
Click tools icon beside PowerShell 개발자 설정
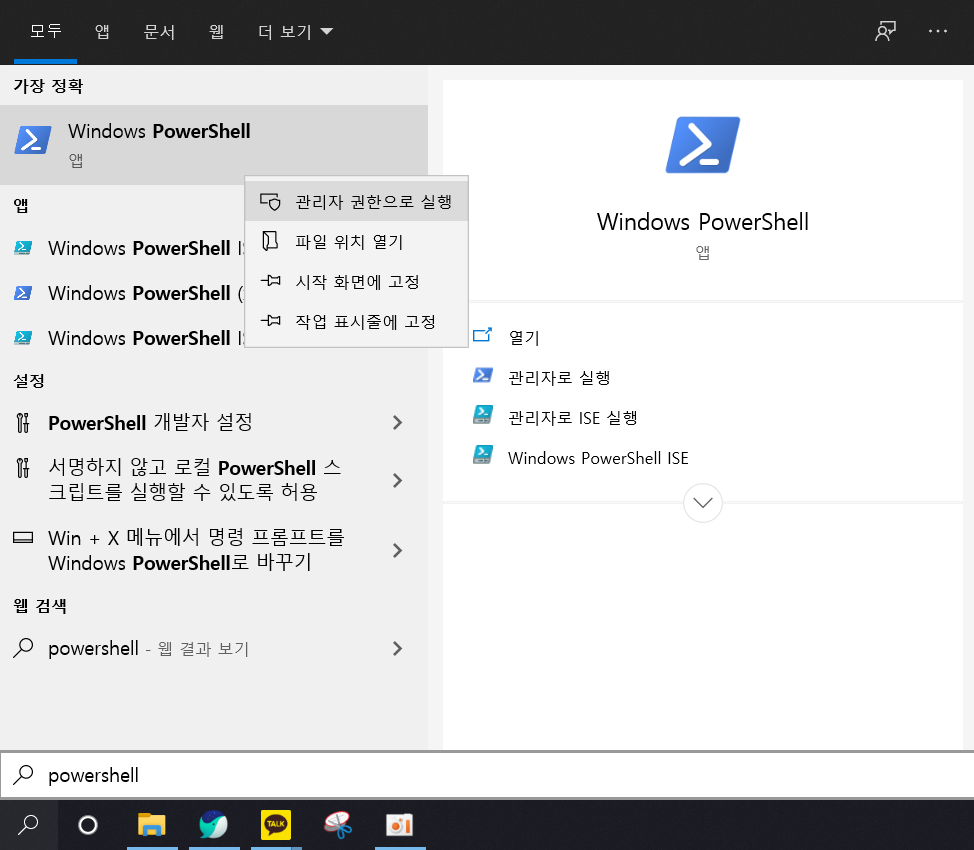click(23, 423)
